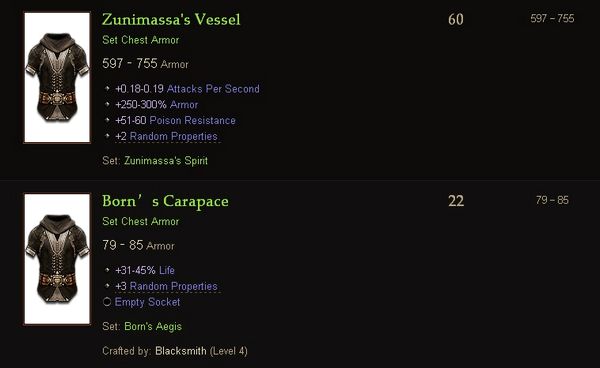Click the +250-300% Armor property
The height and width of the screenshot is (368, 600).
(x=157, y=104)
